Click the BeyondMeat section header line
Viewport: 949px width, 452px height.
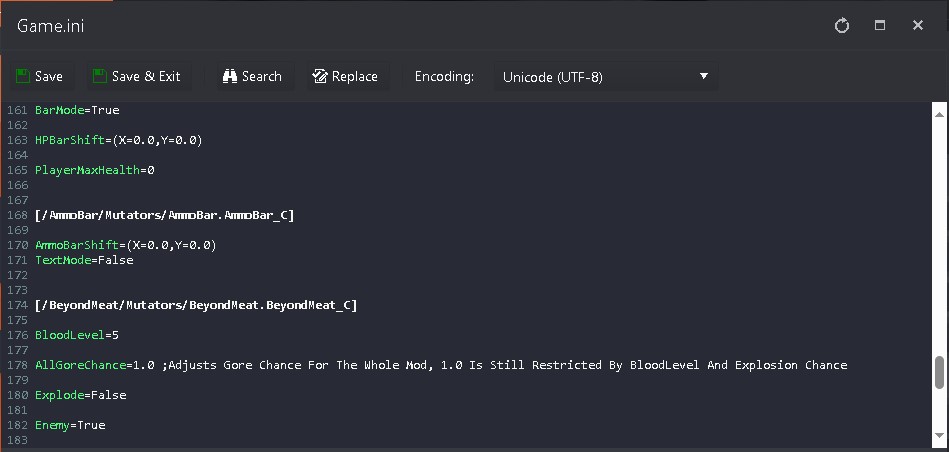pyautogui.click(x=196, y=306)
